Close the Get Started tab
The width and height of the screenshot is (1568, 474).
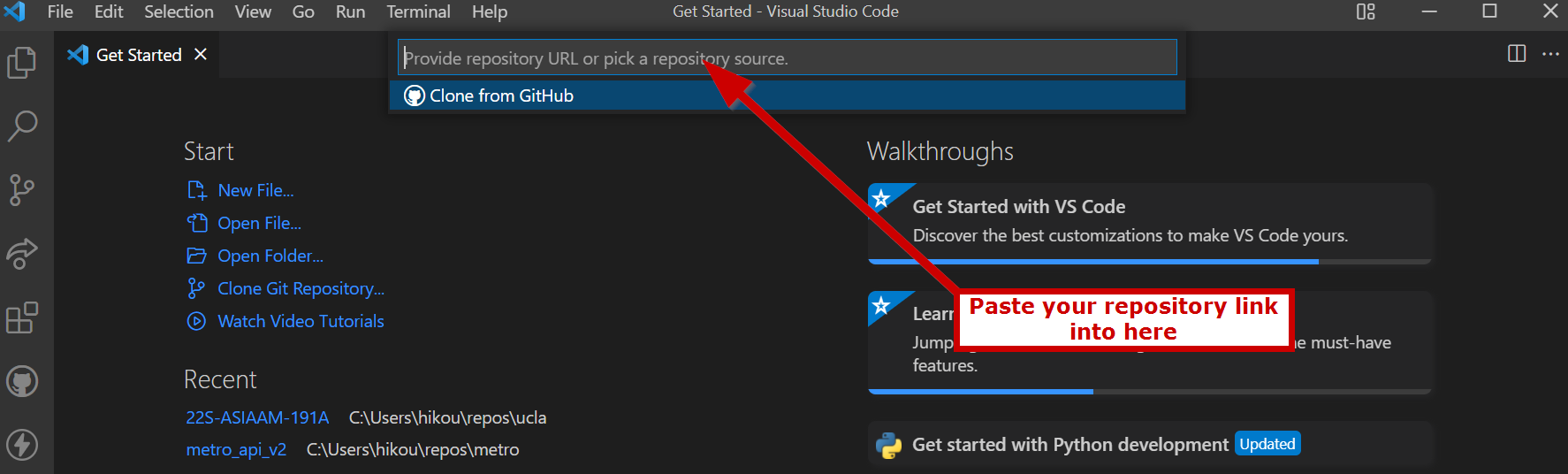click(201, 54)
